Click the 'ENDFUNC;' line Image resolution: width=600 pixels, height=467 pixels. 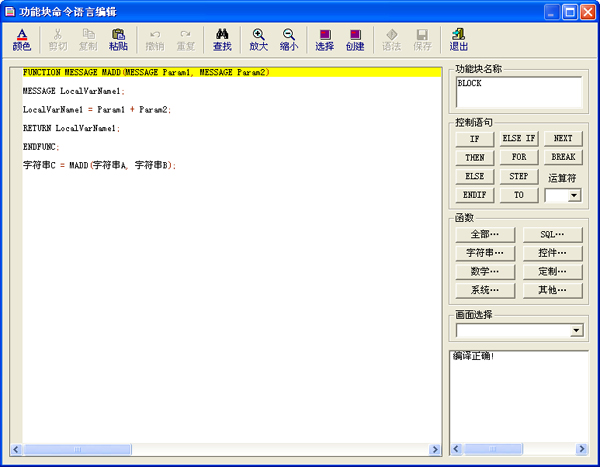pyautogui.click(x=41, y=147)
